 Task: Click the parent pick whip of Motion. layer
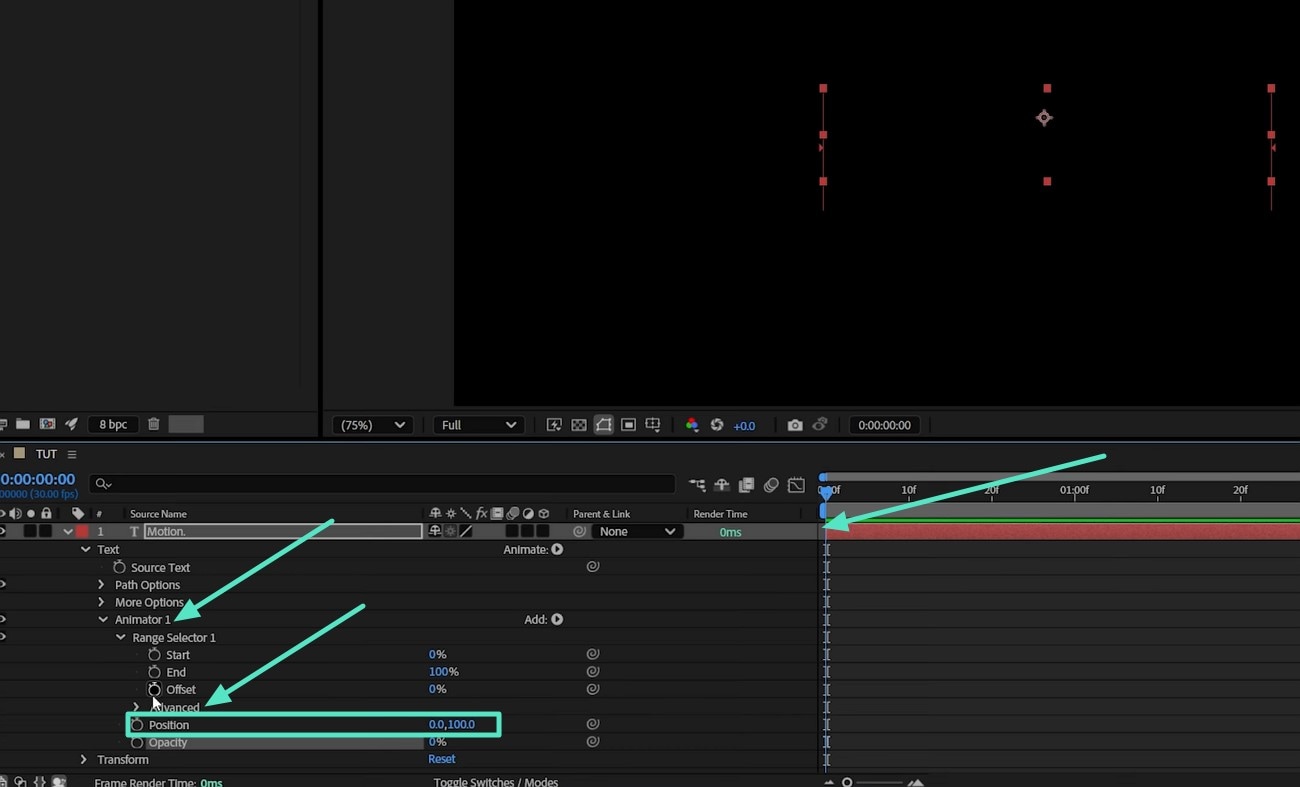(x=579, y=531)
